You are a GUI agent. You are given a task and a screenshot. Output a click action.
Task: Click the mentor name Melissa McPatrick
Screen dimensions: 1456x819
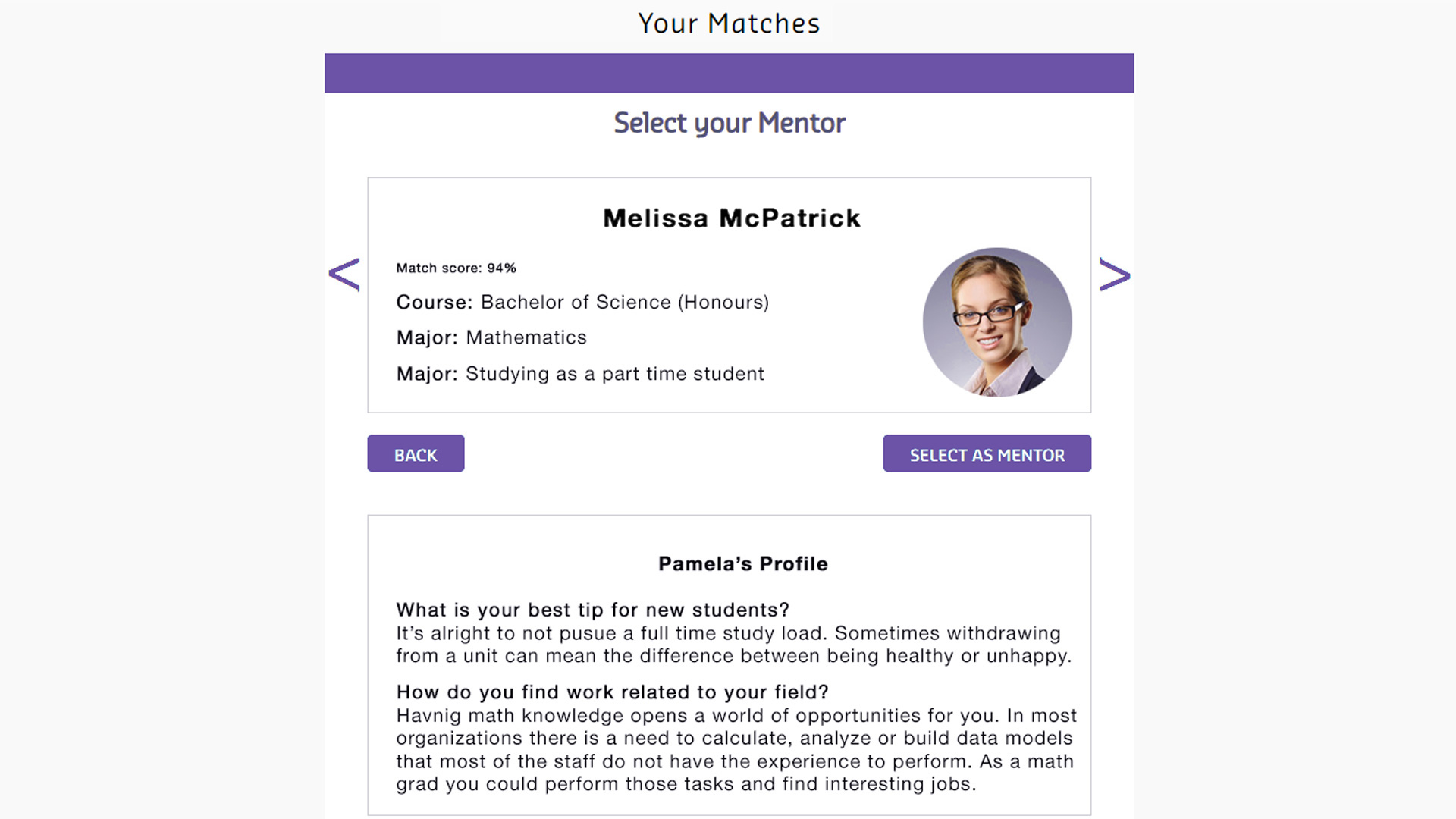[731, 218]
